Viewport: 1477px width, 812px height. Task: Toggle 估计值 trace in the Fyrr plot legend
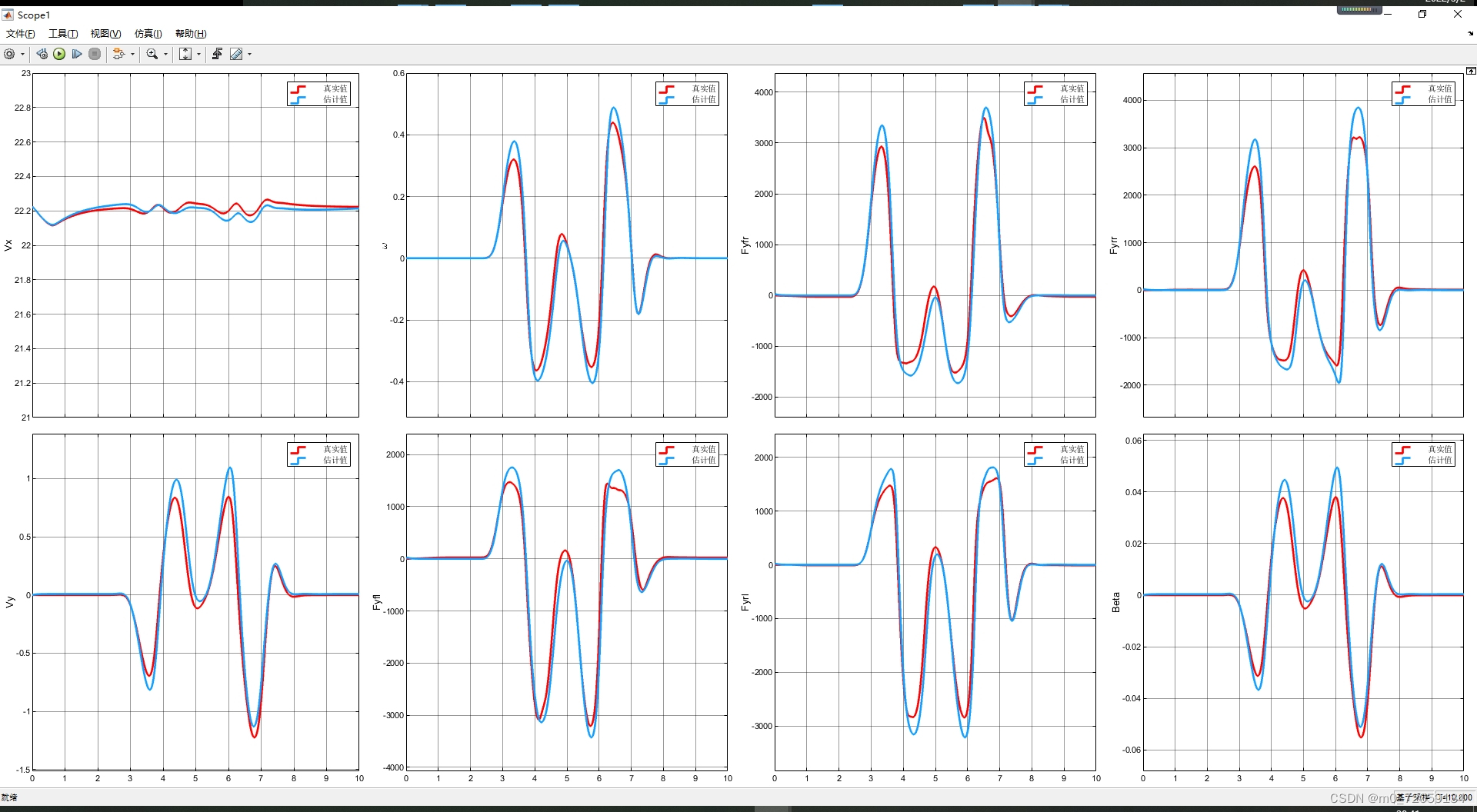pyautogui.click(x=1439, y=99)
